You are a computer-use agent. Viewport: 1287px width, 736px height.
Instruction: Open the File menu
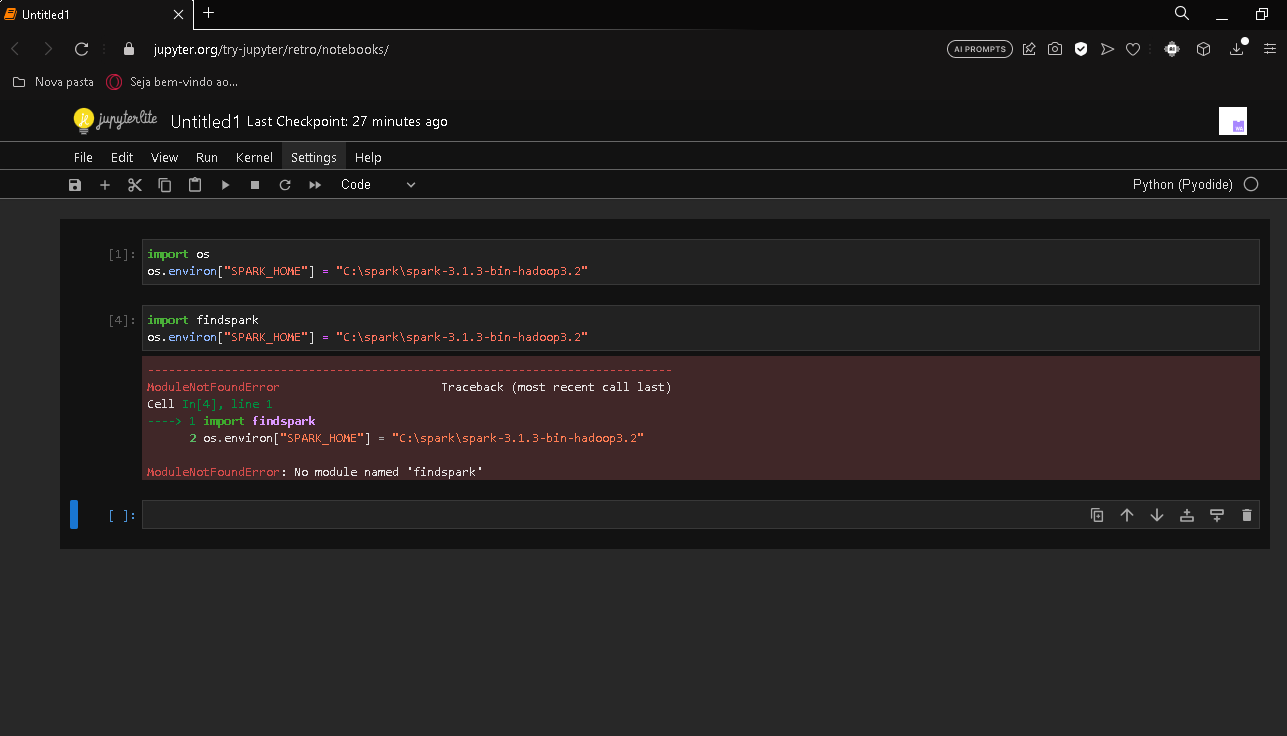[x=83, y=157]
